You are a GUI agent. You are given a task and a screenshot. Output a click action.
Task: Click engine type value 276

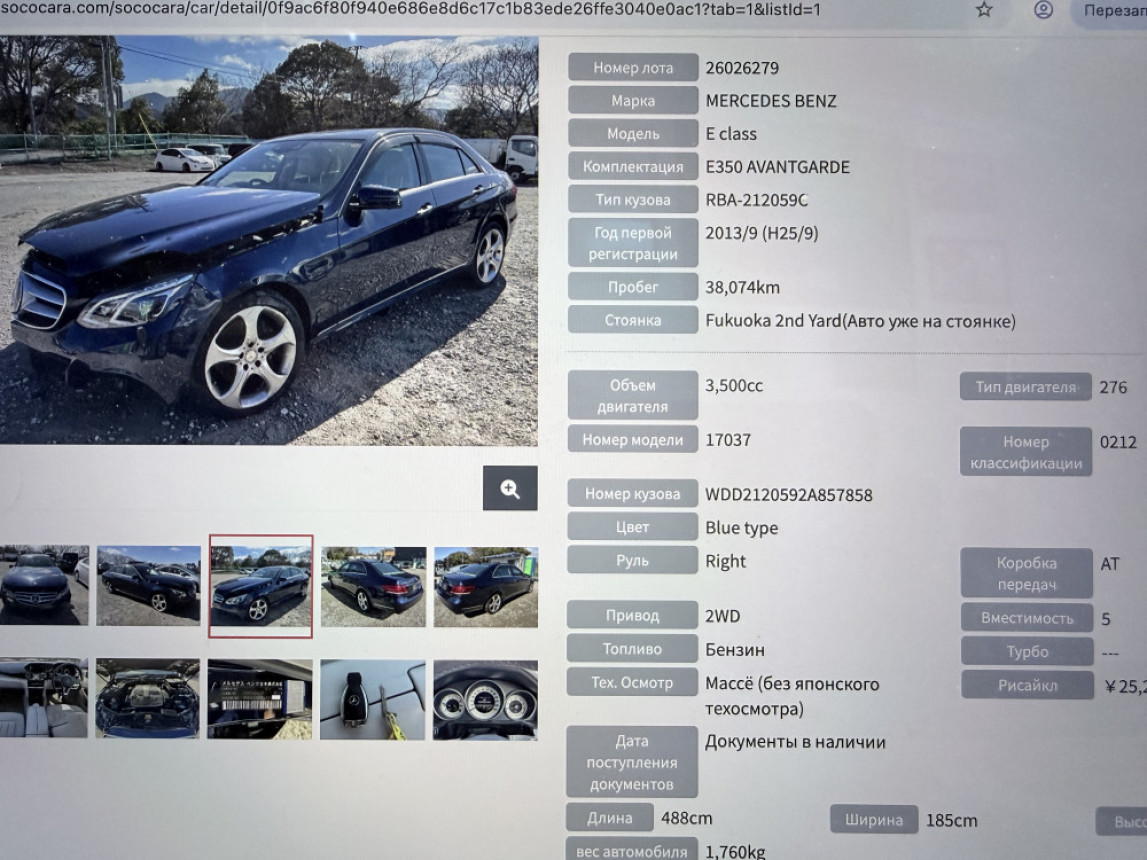[1113, 387]
